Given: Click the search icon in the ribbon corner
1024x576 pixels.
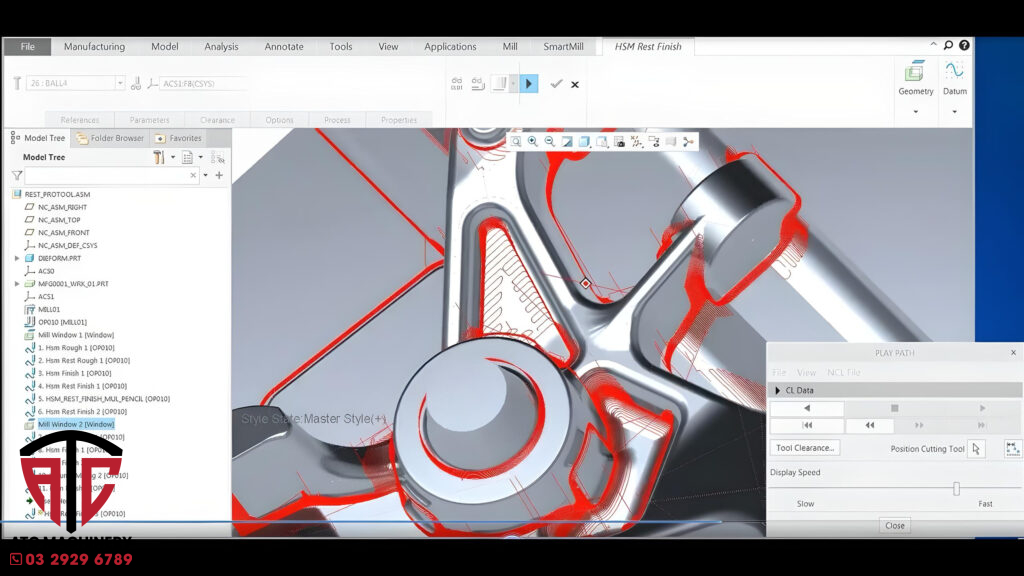Looking at the screenshot, I should click(x=948, y=46).
